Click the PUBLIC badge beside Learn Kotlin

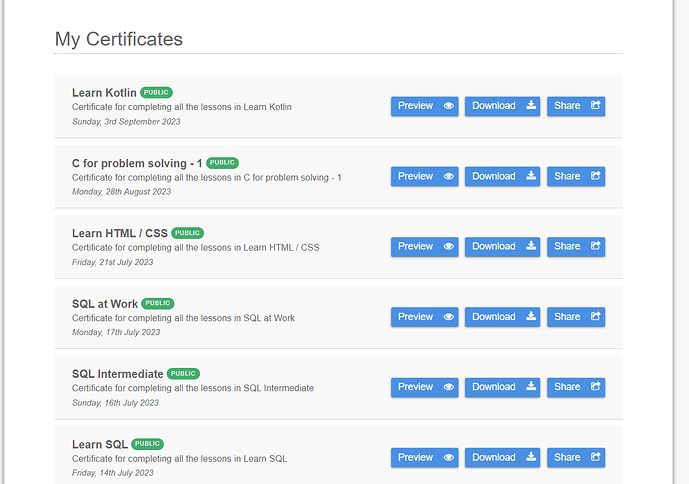coord(156,92)
